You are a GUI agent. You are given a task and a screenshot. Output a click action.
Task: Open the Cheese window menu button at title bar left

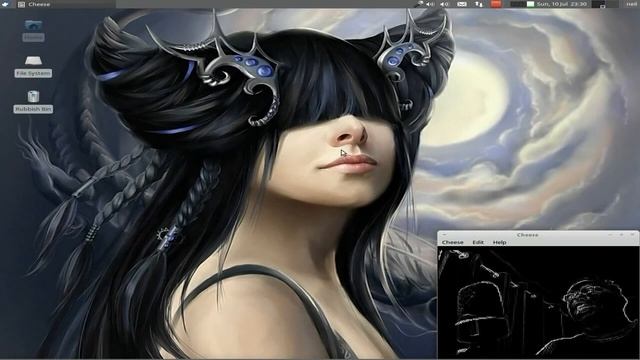pos(444,235)
